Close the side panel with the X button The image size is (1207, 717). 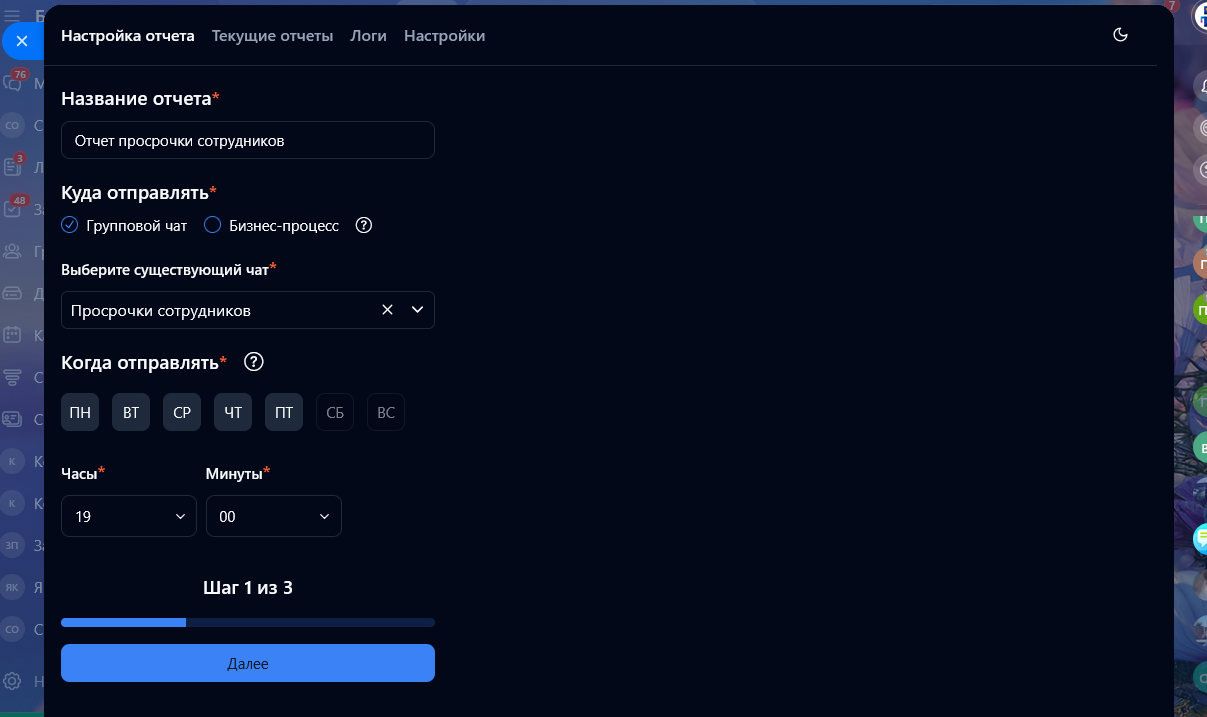click(x=22, y=41)
